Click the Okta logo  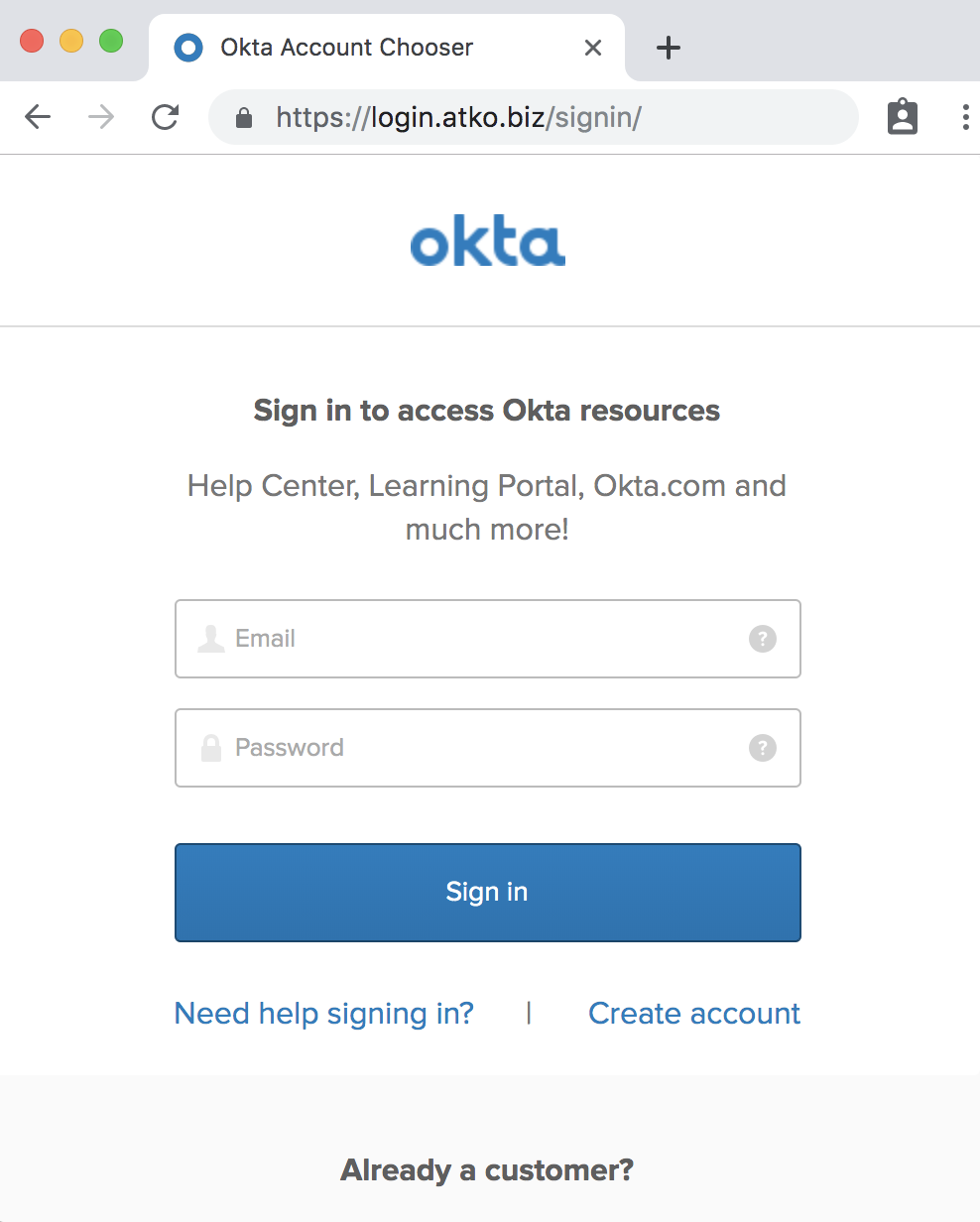[488, 244]
